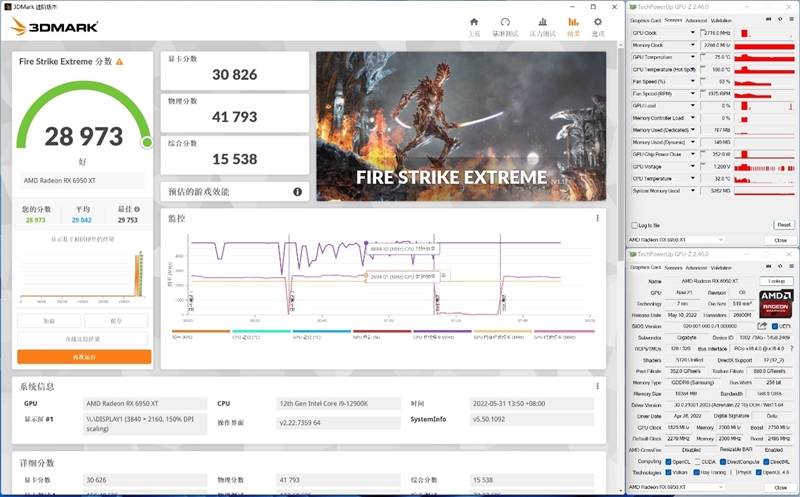Image resolution: width=800 pixels, height=497 pixels.
Task: Open Fan Speed (RPM) sensor dropdown
Action: (692, 93)
